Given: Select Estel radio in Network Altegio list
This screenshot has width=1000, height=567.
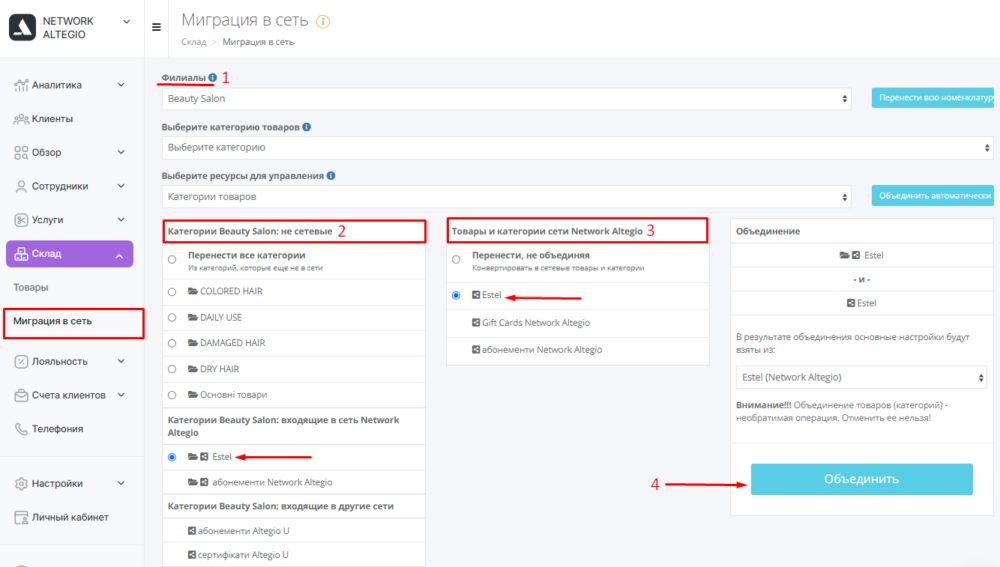Looking at the screenshot, I should tap(456, 295).
